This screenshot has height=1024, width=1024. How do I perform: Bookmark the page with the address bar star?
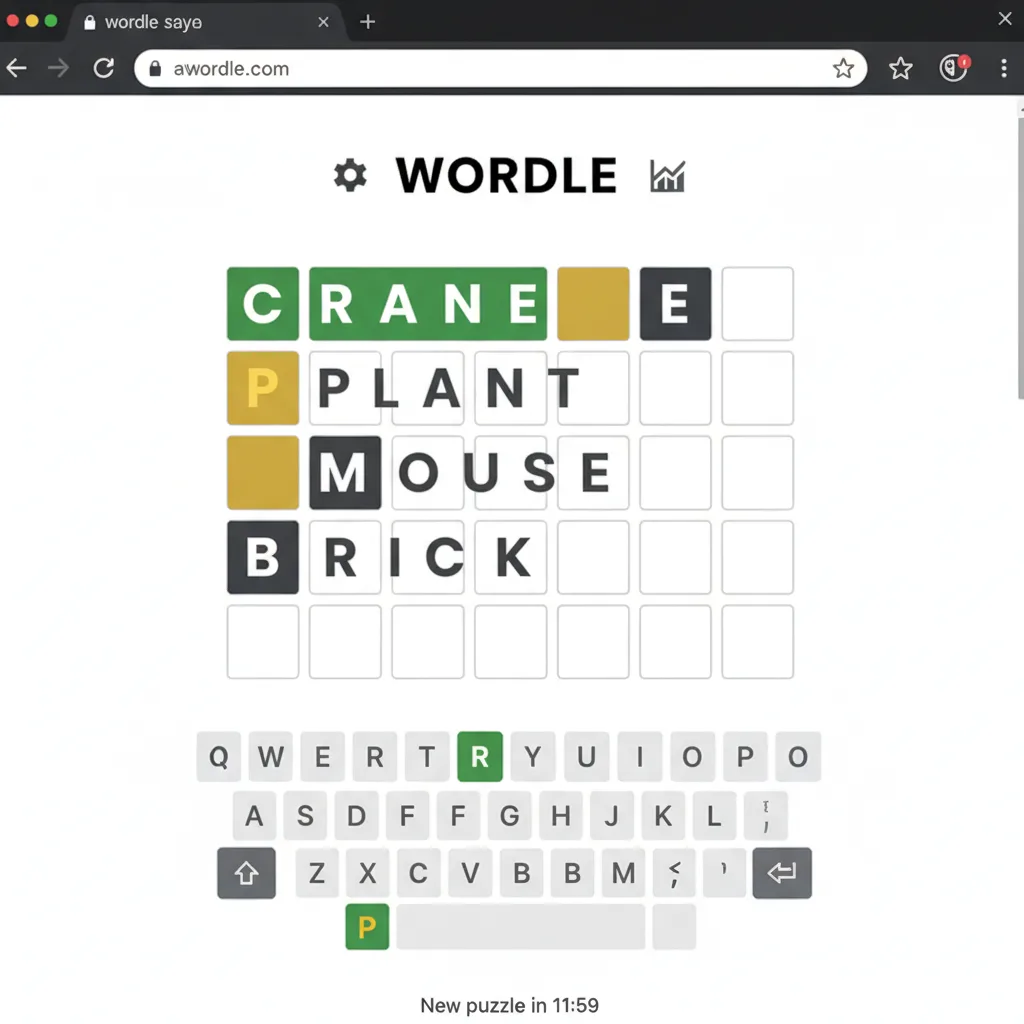click(843, 68)
